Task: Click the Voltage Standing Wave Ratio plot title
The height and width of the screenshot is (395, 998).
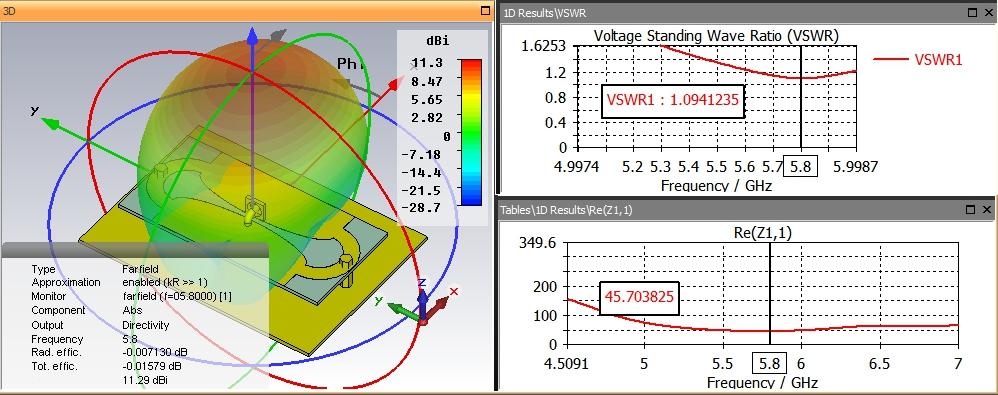Action: click(716, 36)
